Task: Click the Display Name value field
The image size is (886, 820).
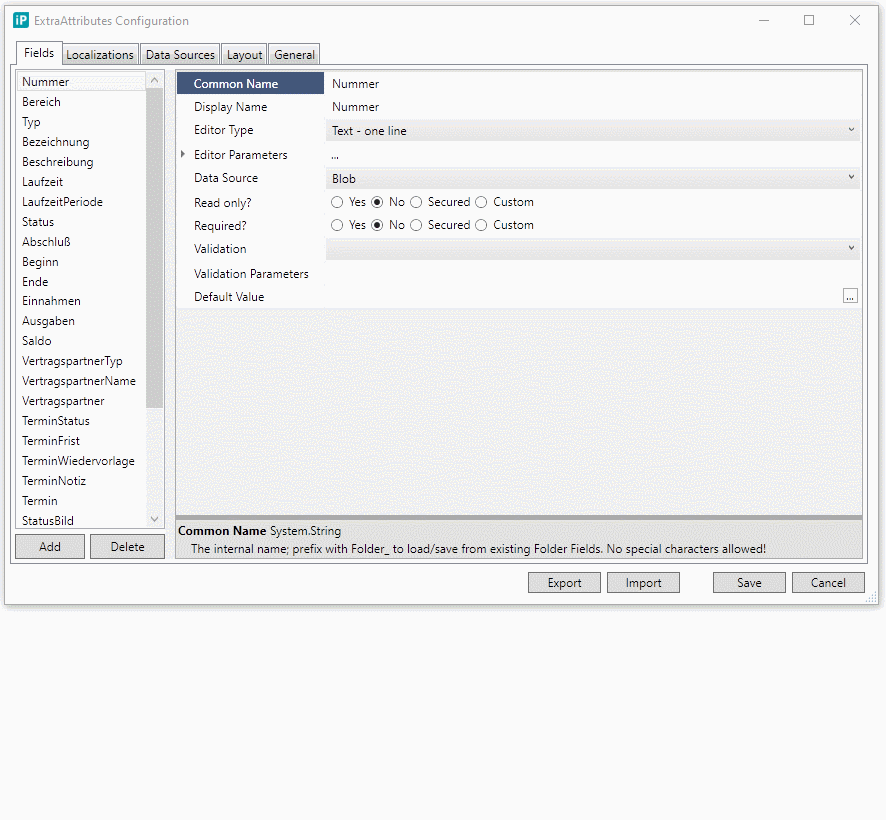Action: click(x=590, y=107)
